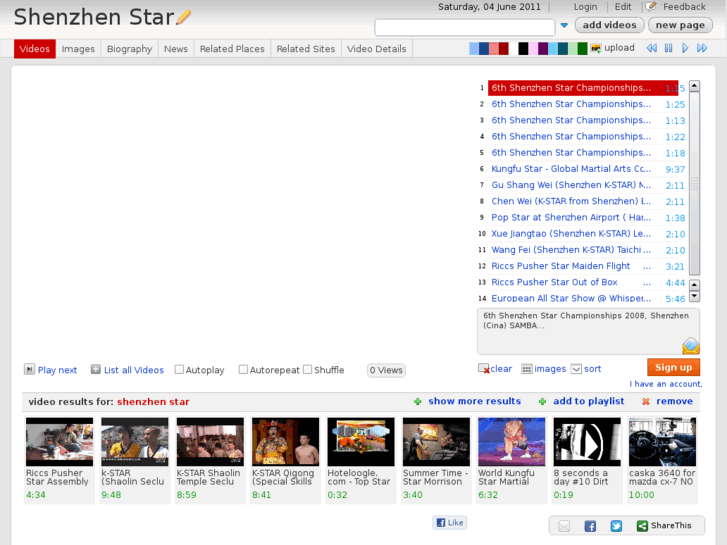Click the green plus beside show more results

pyautogui.click(x=418, y=402)
